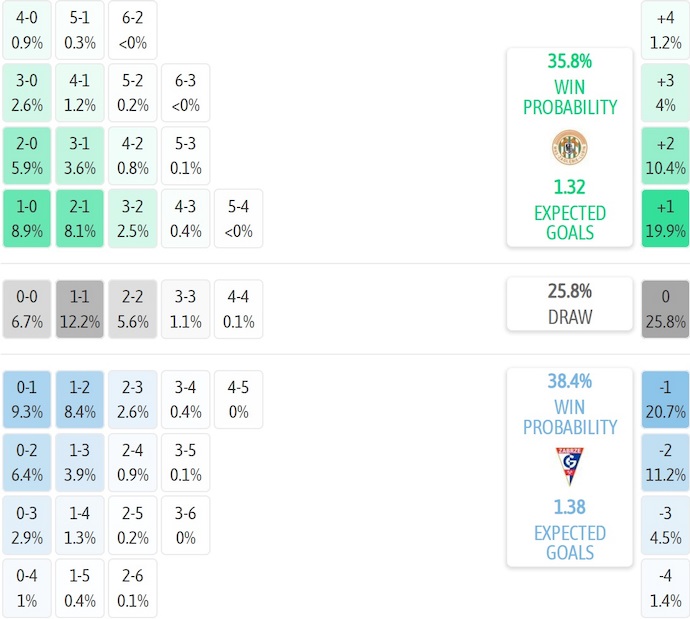Open the 35.8% win probability card
The image size is (690, 619).
coord(569,146)
